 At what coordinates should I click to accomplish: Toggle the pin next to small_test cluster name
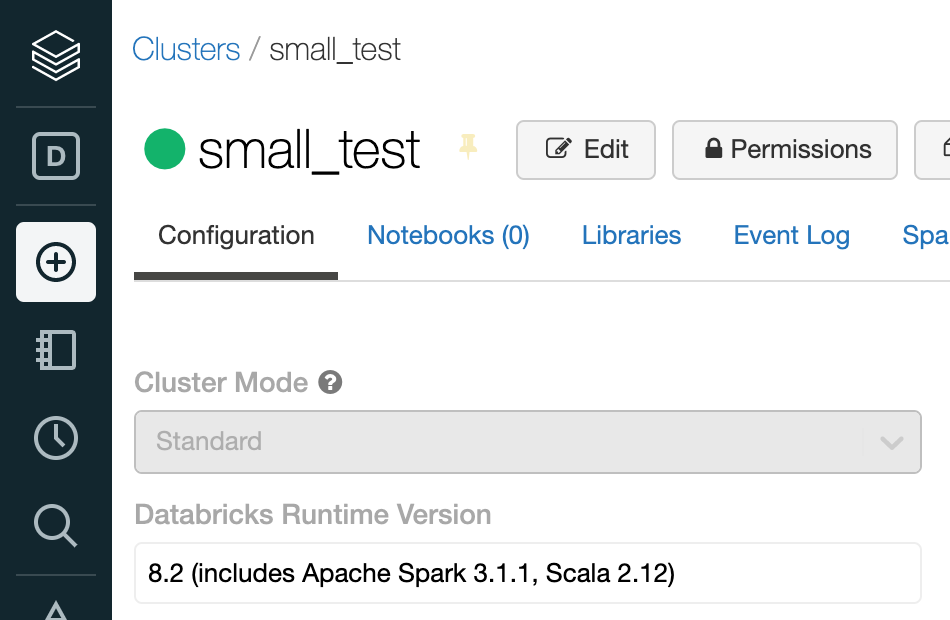(x=468, y=150)
